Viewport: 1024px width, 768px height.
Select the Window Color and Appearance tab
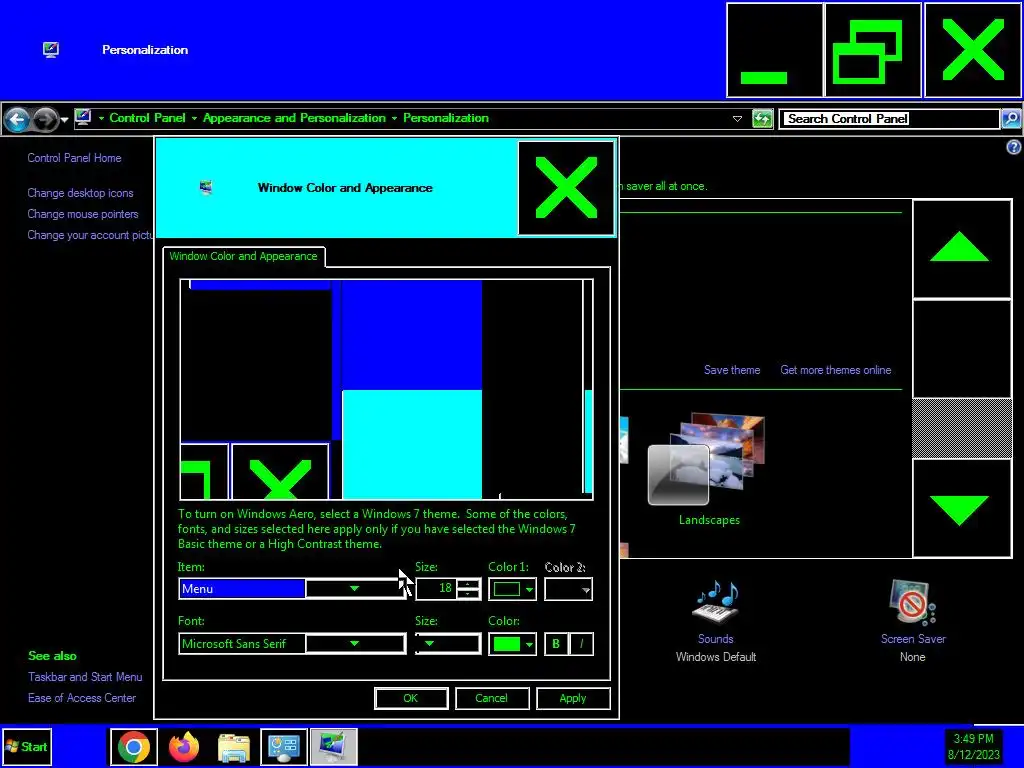[243, 256]
